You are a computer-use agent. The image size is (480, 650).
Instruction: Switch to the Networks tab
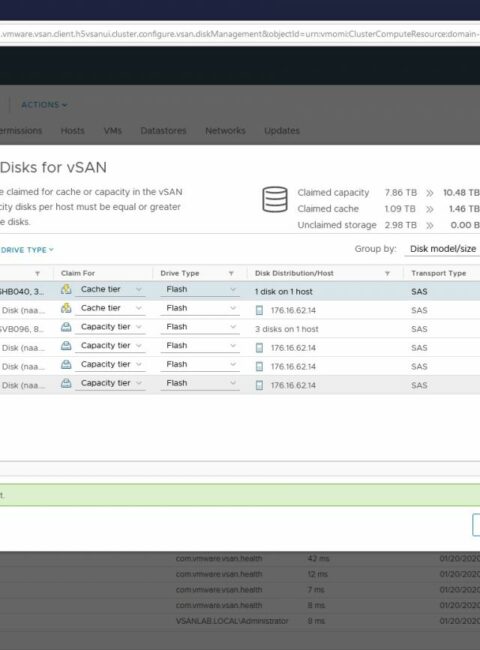[x=225, y=131]
